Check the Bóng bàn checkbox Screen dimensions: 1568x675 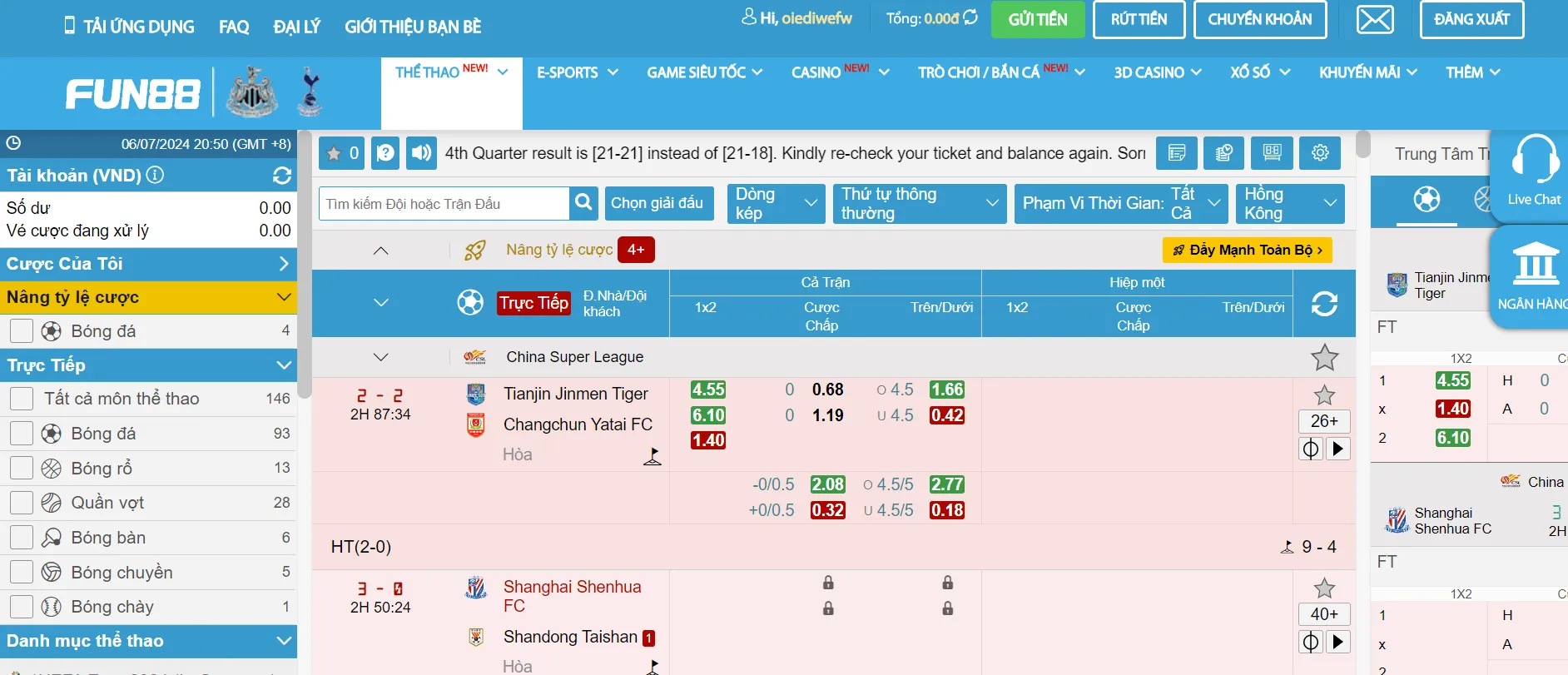pos(22,538)
